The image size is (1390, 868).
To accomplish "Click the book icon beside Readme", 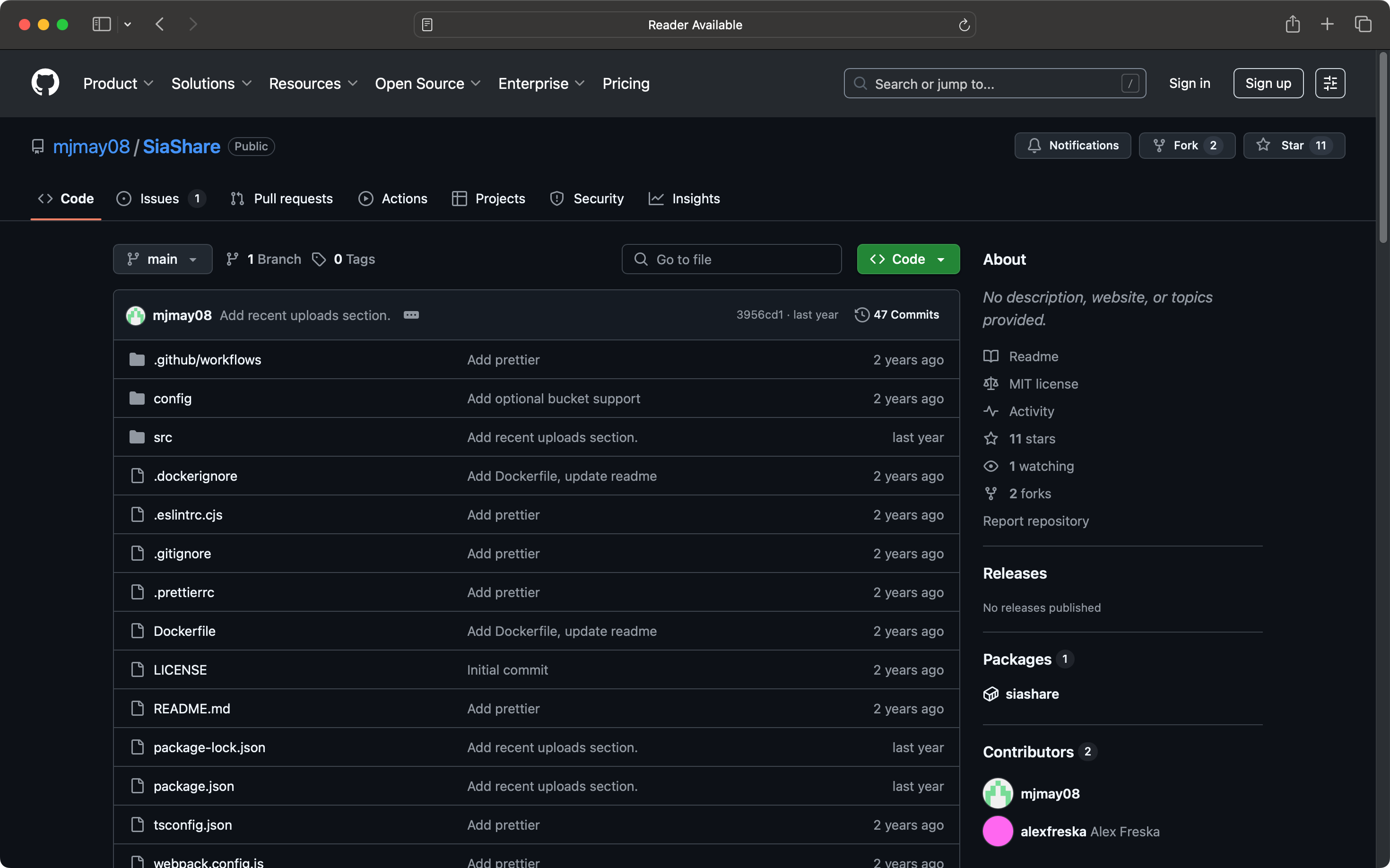I will pyautogui.click(x=991, y=356).
